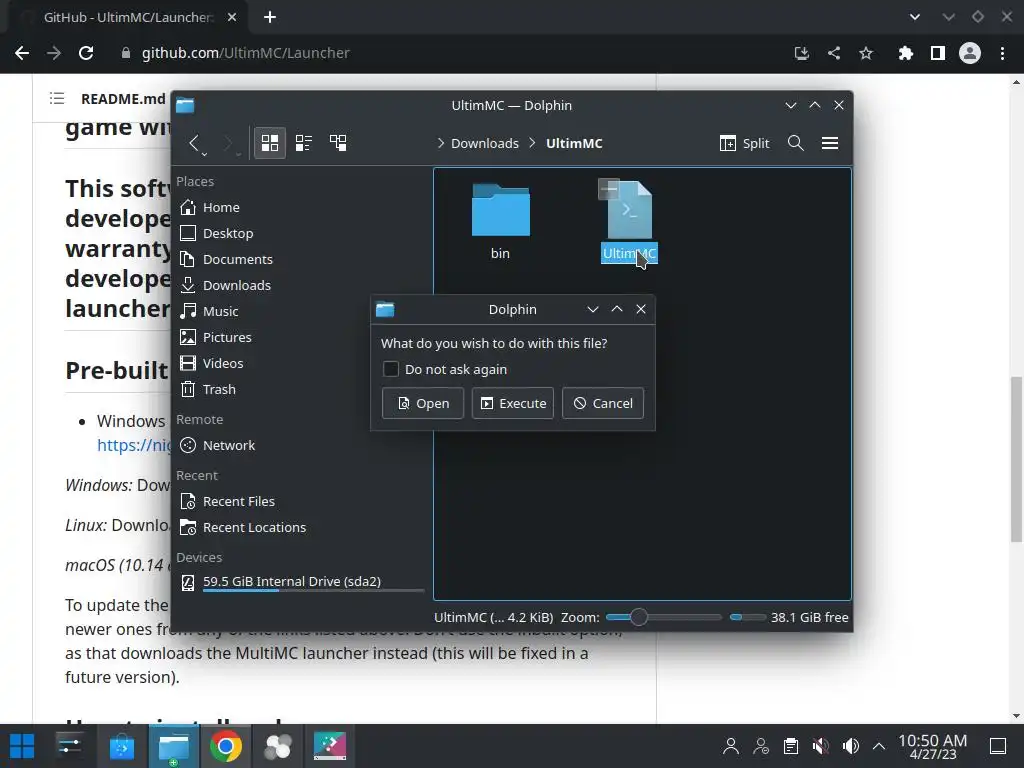This screenshot has height=768, width=1024.
Task: Open Chrome profile avatar menu
Action: pos(970,53)
